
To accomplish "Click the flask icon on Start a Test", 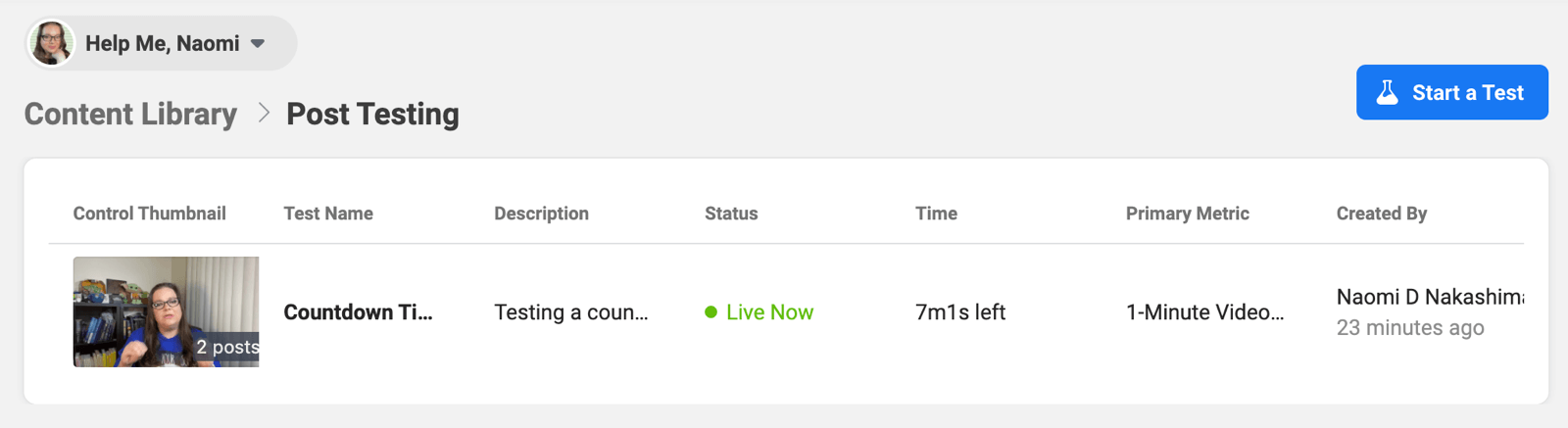I will (1387, 92).
